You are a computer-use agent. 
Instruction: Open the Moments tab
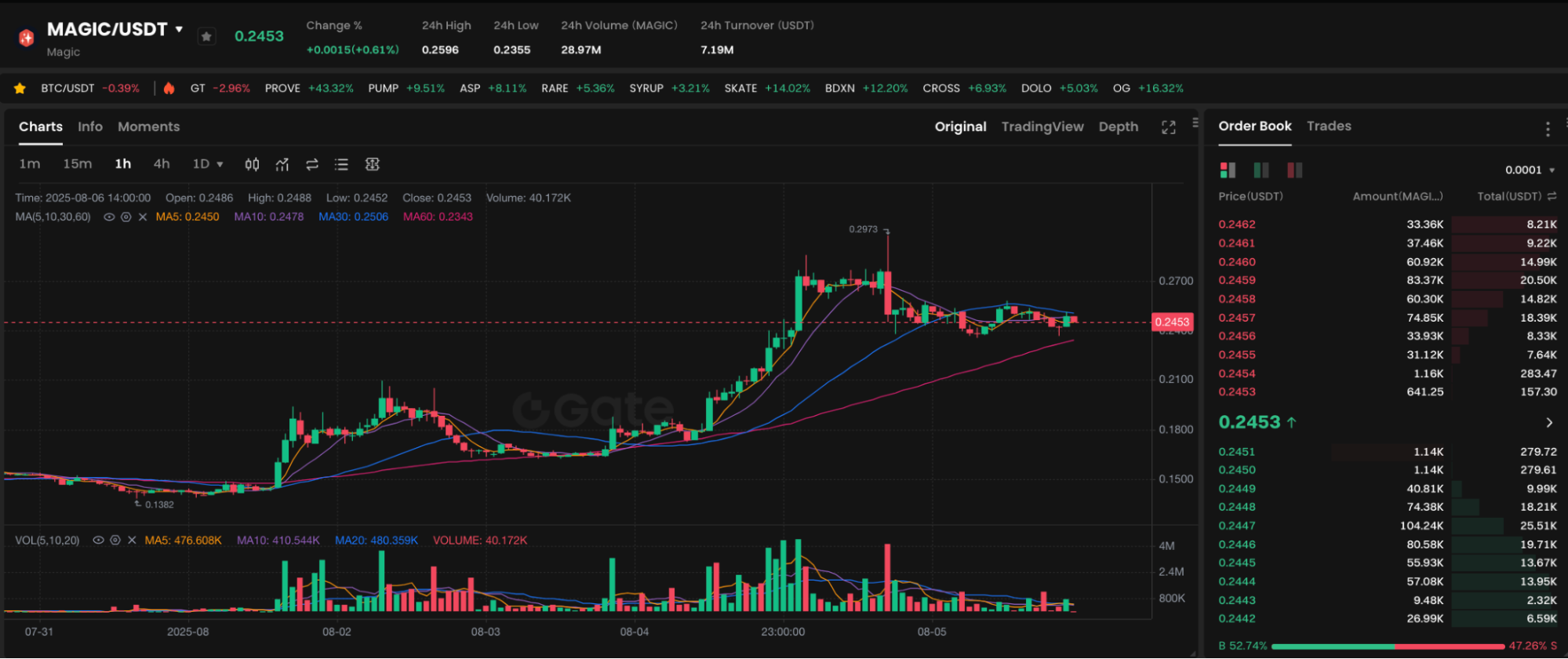pos(149,126)
